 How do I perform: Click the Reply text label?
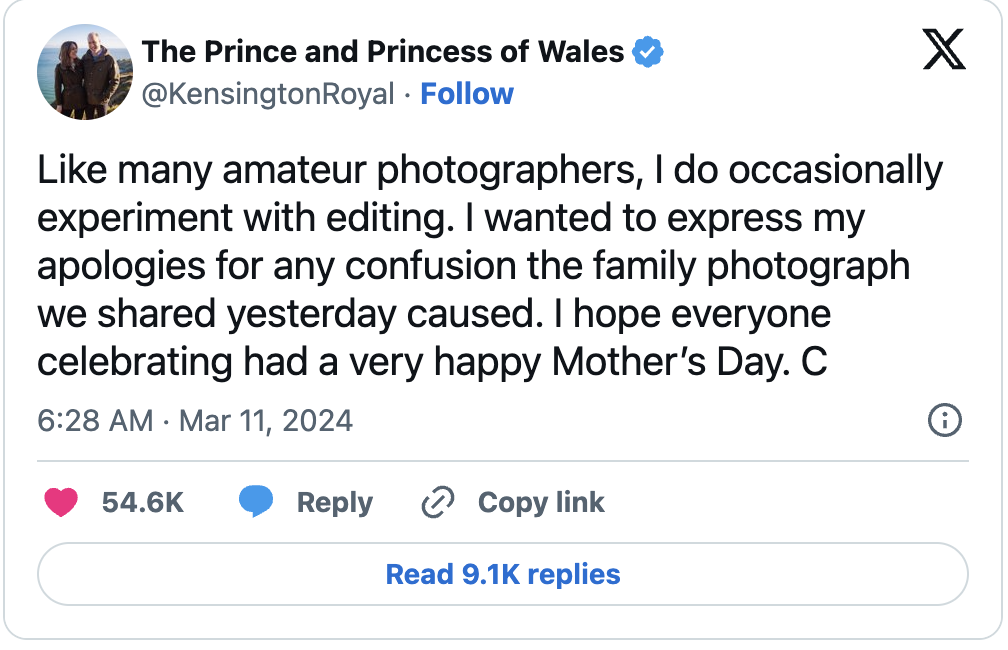pyautogui.click(x=335, y=502)
